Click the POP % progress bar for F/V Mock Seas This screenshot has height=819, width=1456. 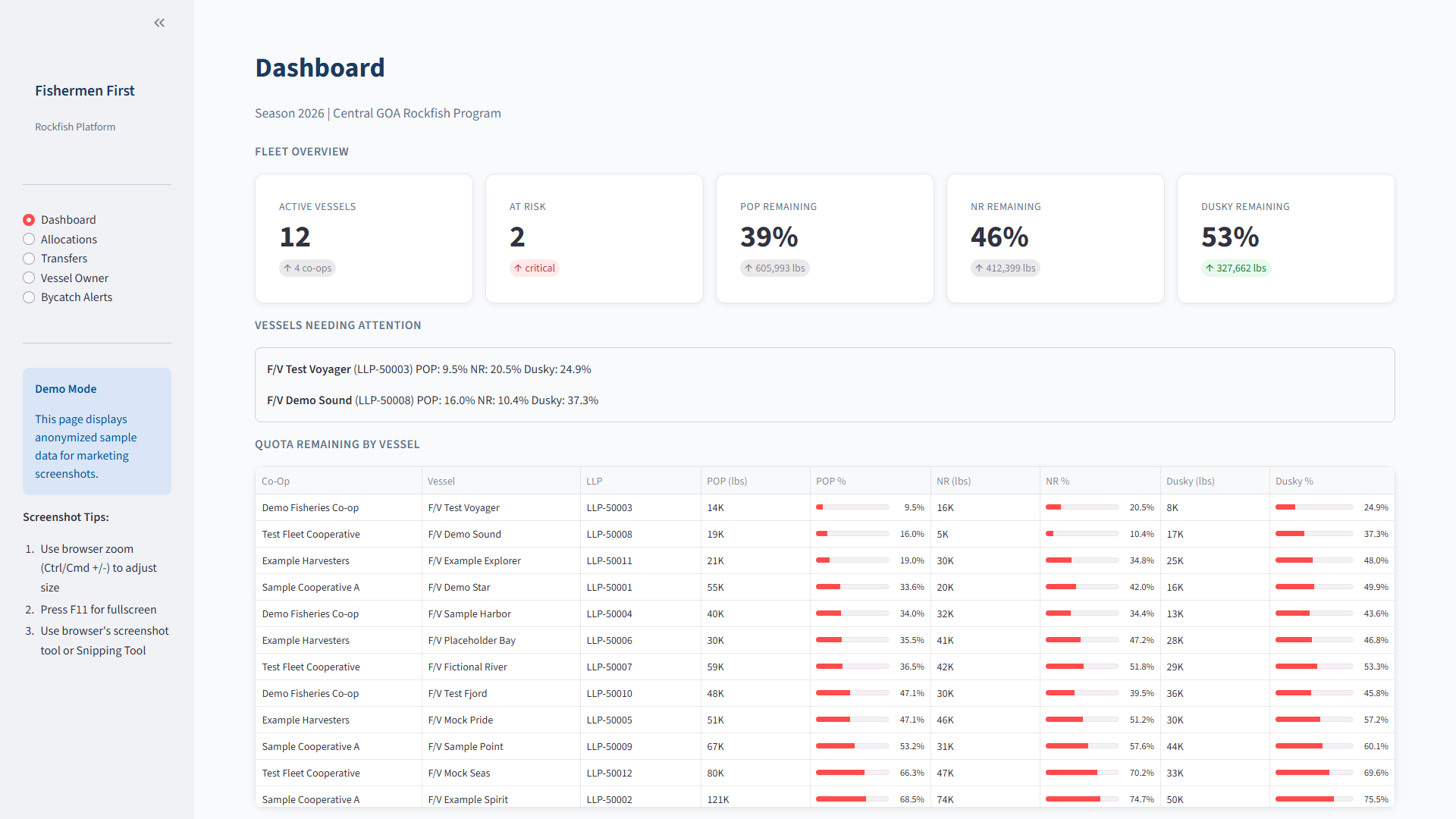click(x=852, y=773)
